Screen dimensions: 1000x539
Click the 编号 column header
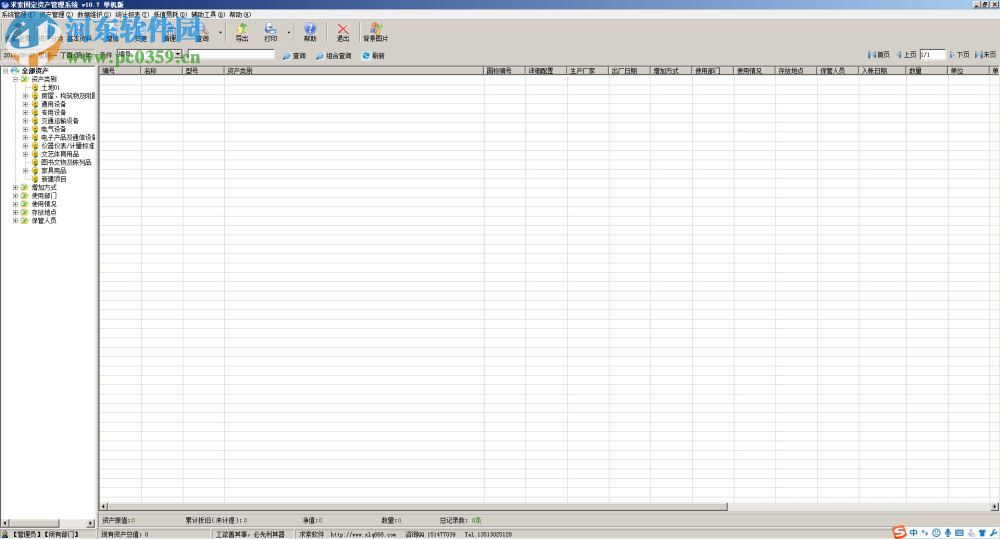tap(120, 71)
